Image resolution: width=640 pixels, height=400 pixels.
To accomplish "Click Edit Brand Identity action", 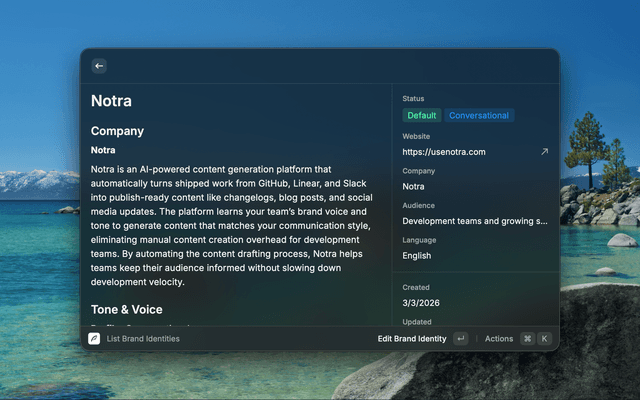I will [412, 339].
